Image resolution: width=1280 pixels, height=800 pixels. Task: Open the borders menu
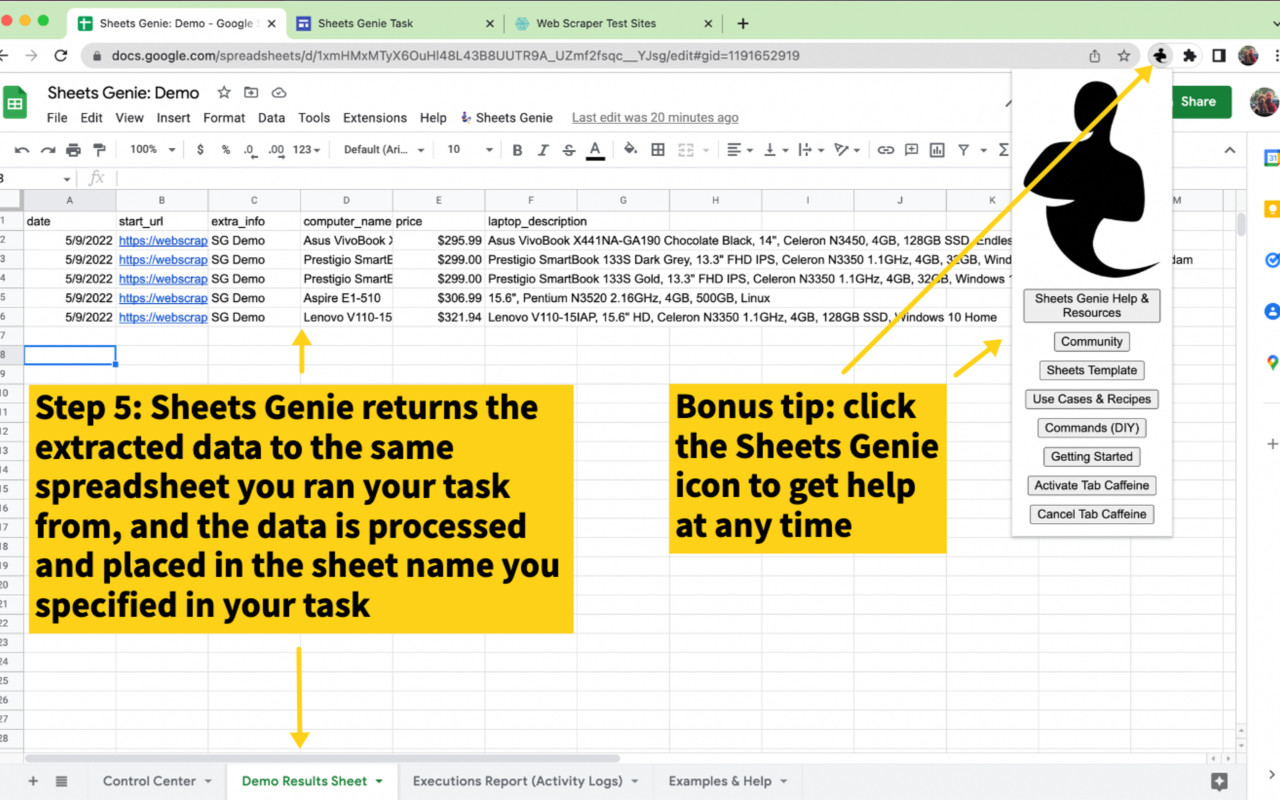[x=658, y=150]
